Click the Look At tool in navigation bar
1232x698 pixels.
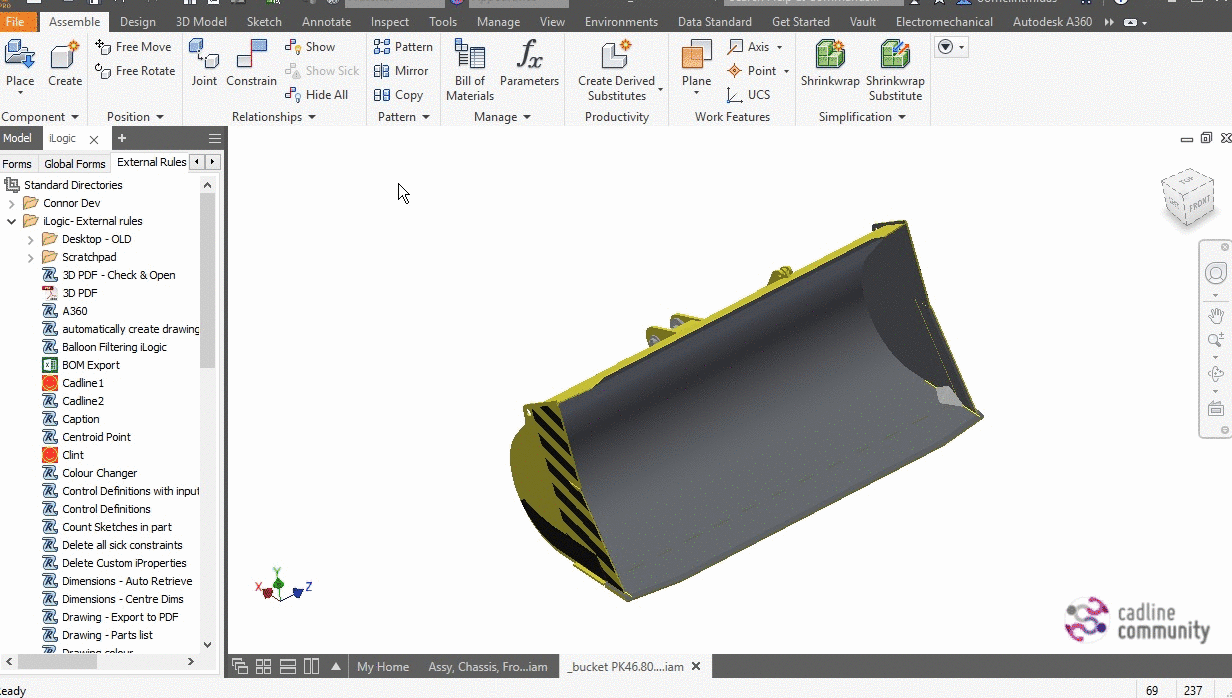point(1216,408)
